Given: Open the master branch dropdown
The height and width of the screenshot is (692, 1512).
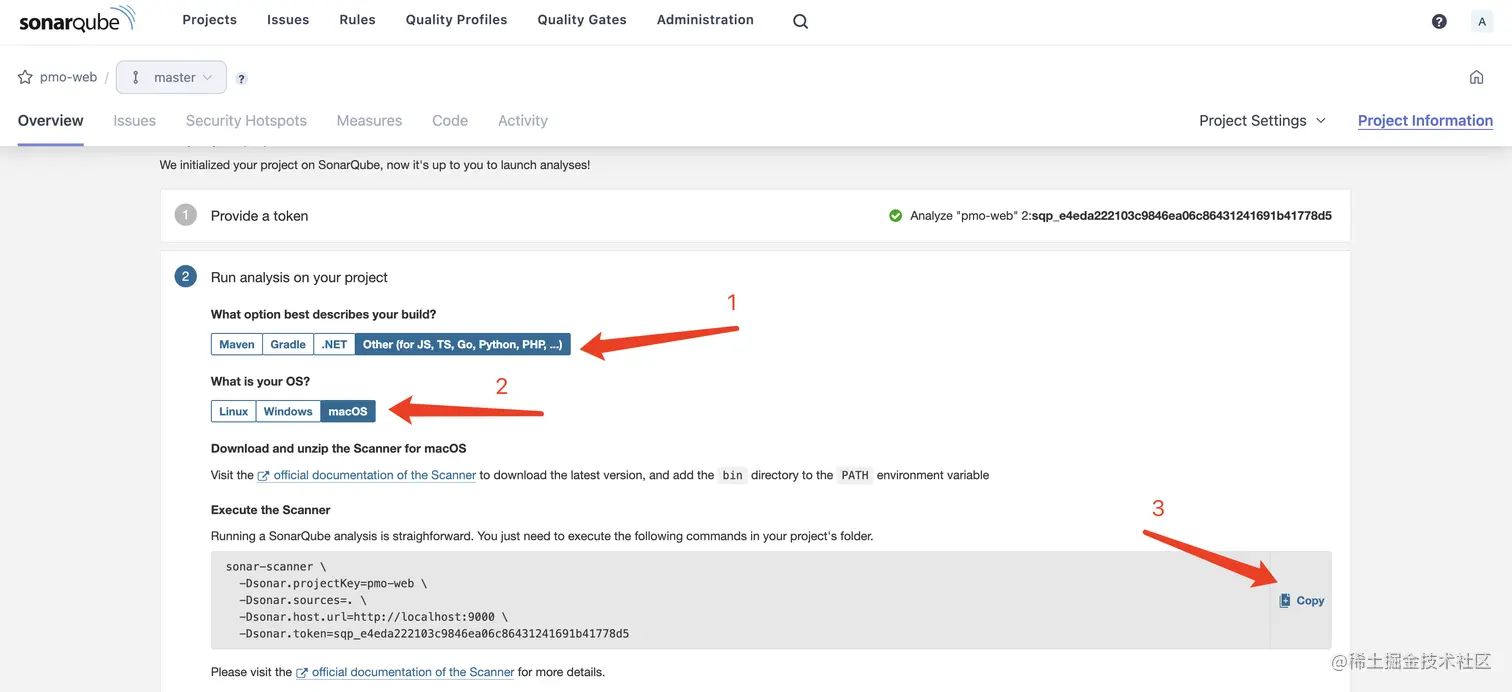Looking at the screenshot, I should tap(171, 77).
